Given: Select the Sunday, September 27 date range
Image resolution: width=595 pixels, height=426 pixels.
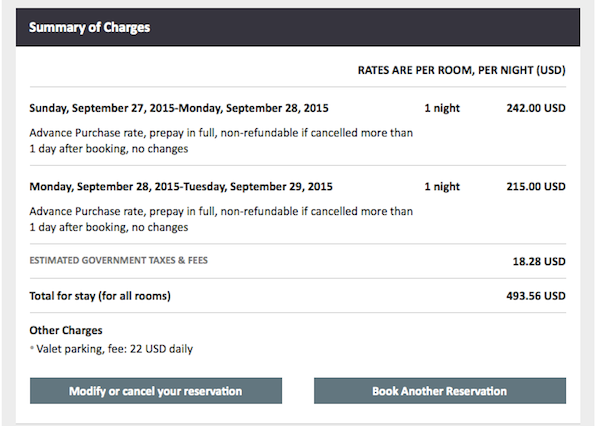Looking at the screenshot, I should click(x=179, y=108).
